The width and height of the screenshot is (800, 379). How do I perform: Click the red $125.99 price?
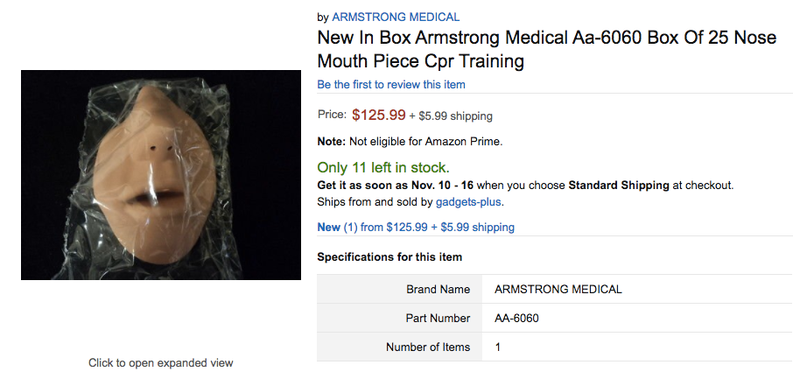click(x=379, y=115)
